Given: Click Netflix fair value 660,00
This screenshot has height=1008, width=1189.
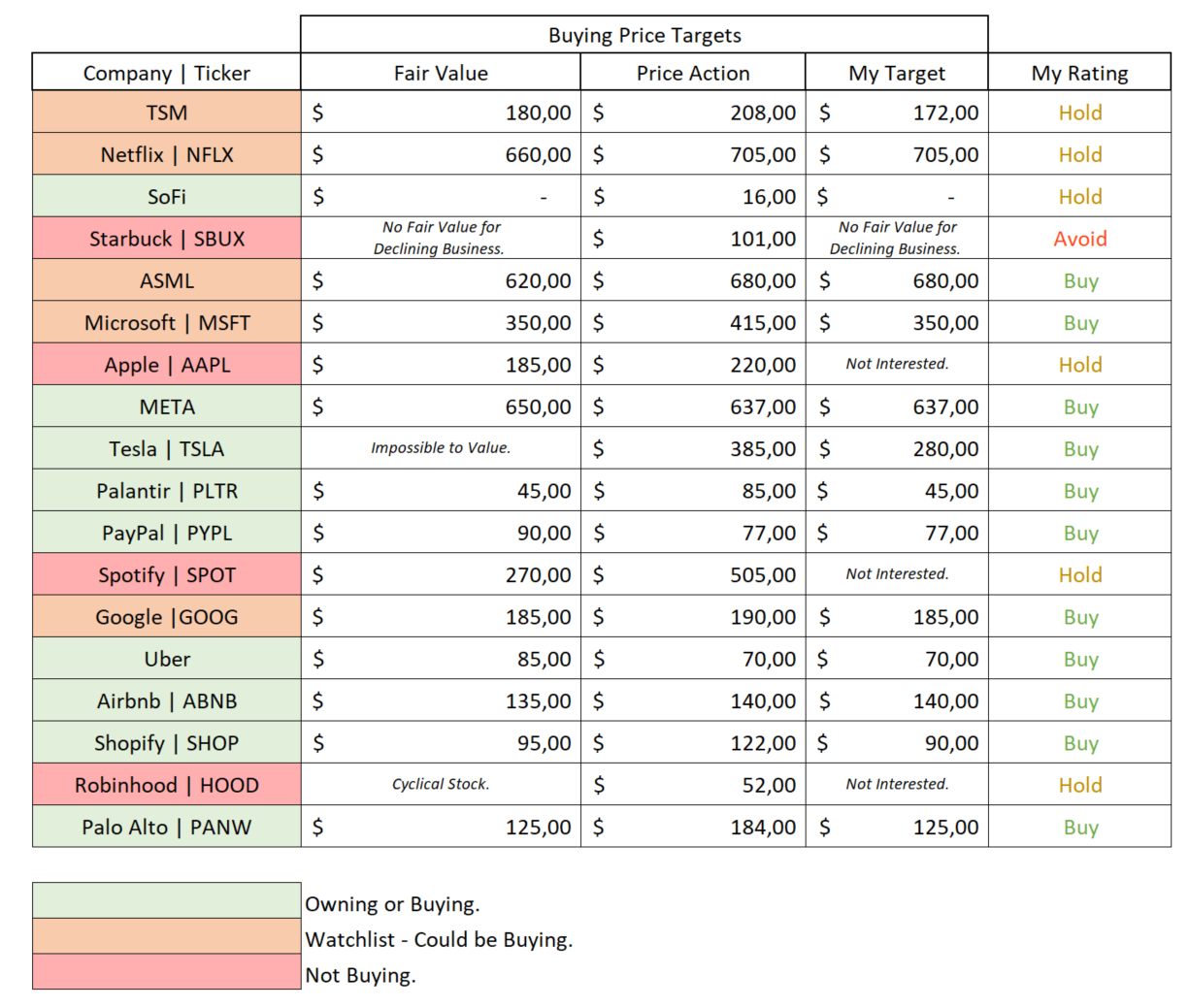Looking at the screenshot, I should pos(441,154).
